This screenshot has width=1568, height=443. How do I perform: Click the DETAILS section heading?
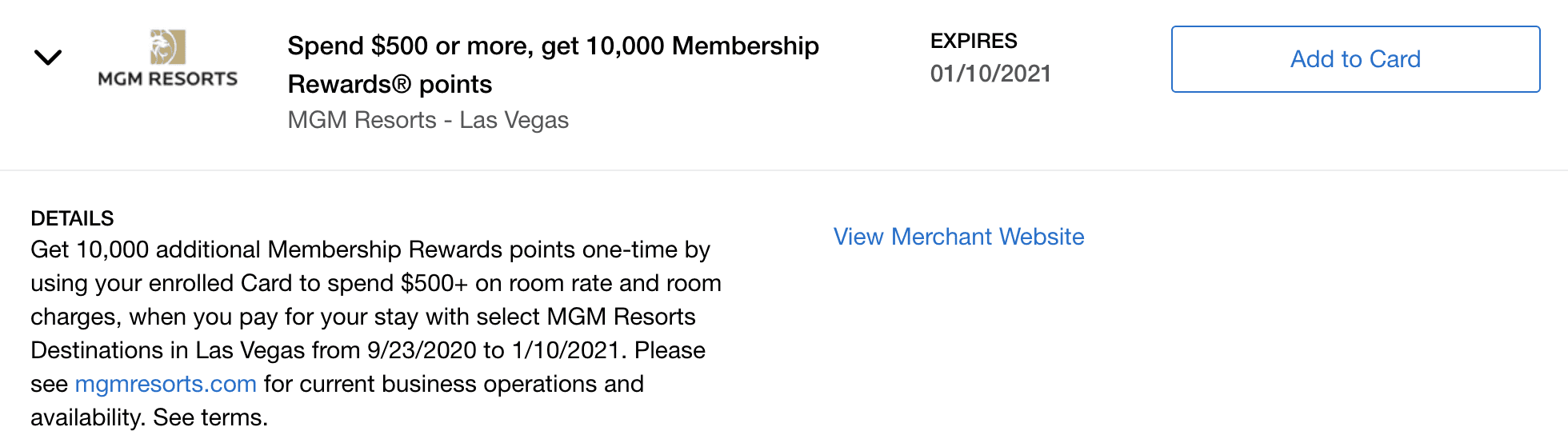[x=72, y=218]
